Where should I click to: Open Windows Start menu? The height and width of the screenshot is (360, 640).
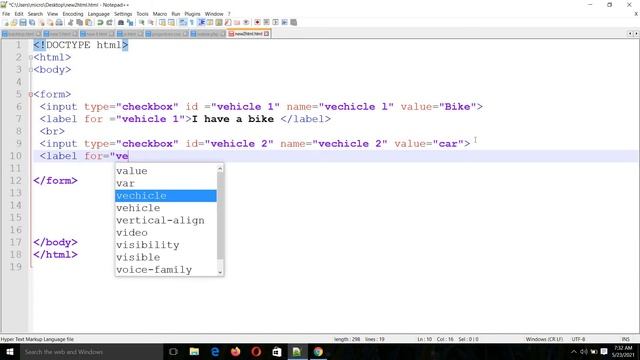click(10, 352)
